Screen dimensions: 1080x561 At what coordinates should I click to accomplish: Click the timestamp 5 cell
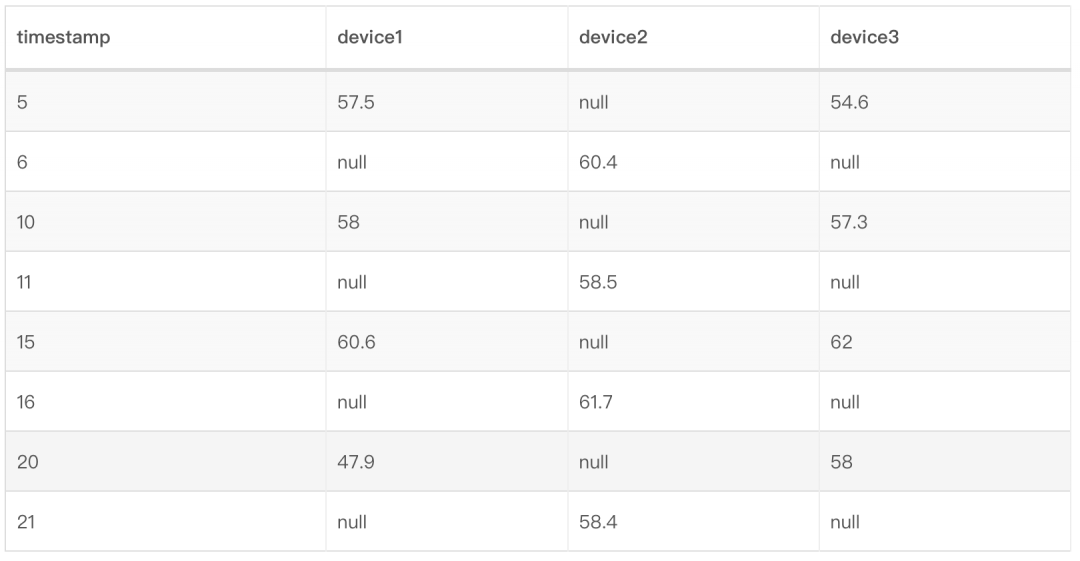pyautogui.click(x=21, y=101)
